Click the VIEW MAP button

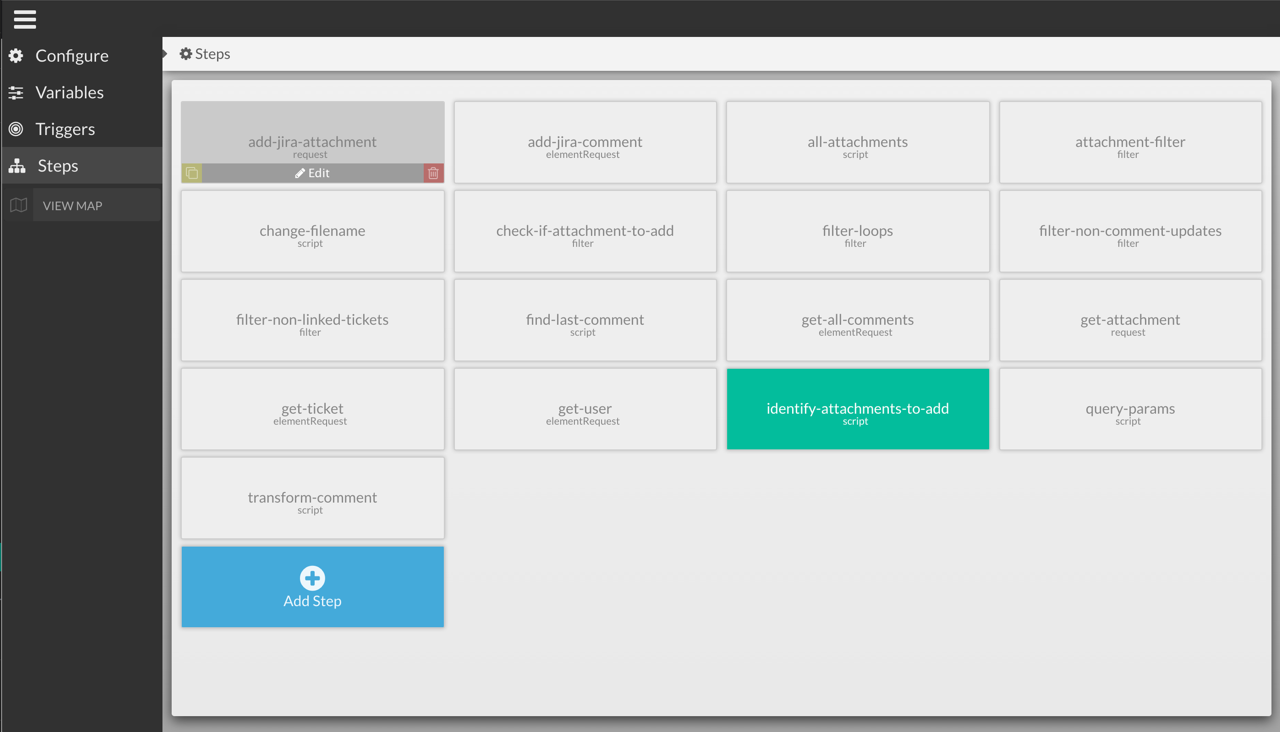click(97, 205)
